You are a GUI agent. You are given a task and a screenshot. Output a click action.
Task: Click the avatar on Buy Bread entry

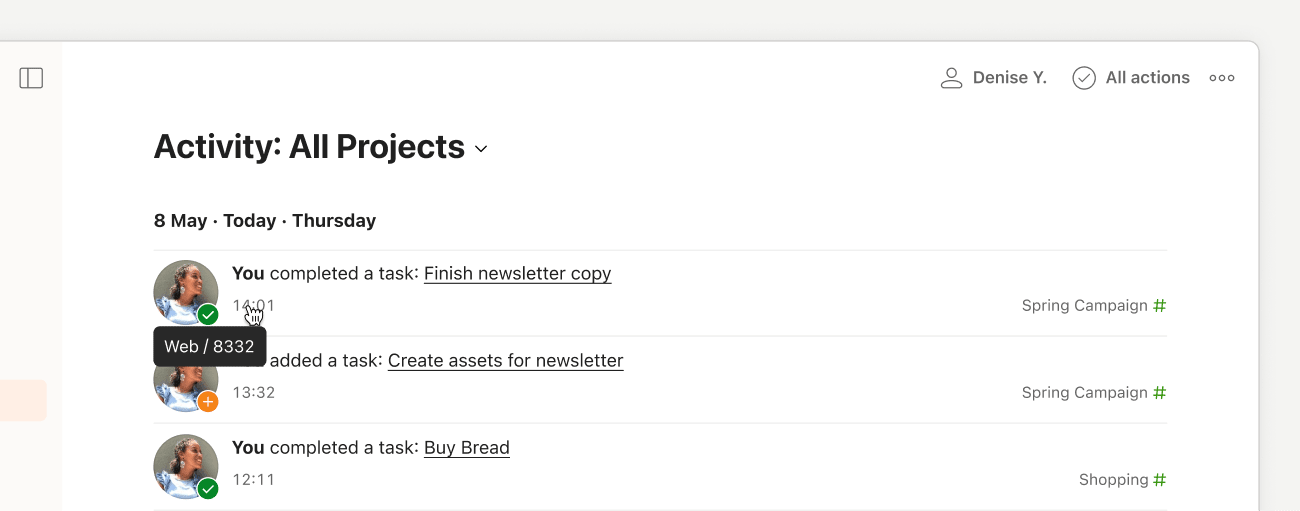184,465
